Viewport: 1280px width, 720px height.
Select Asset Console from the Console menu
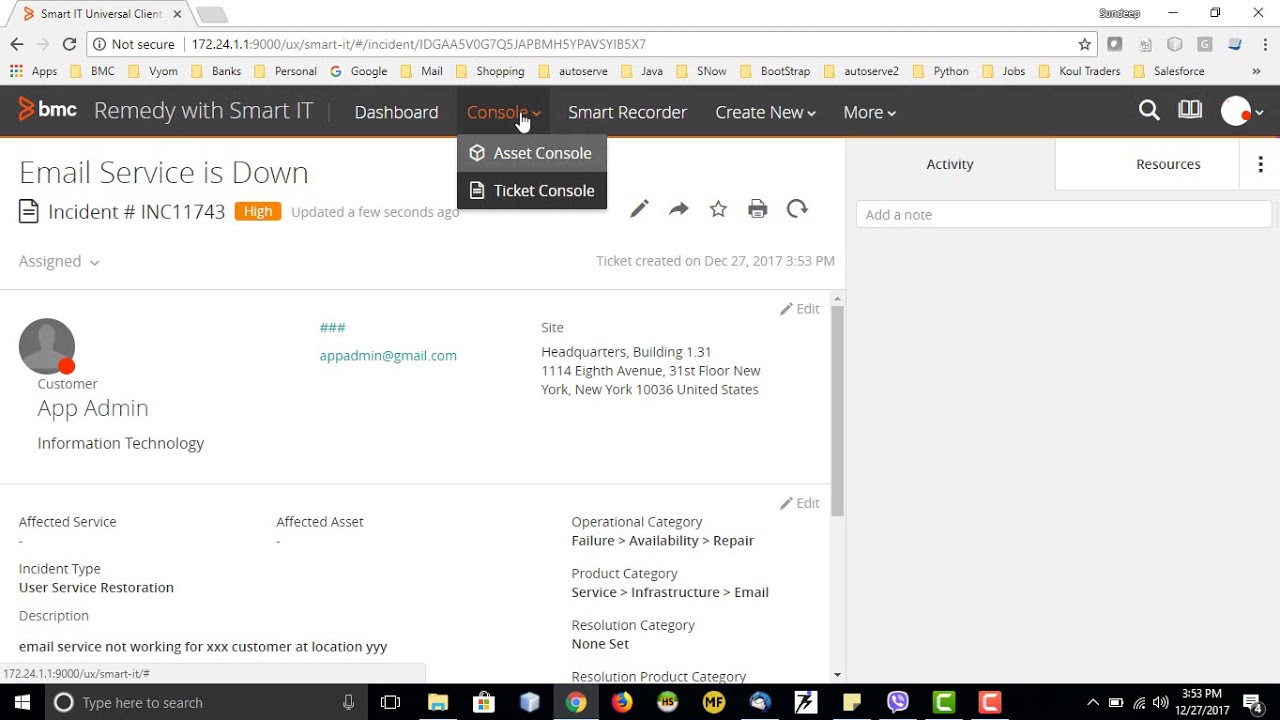tap(532, 153)
